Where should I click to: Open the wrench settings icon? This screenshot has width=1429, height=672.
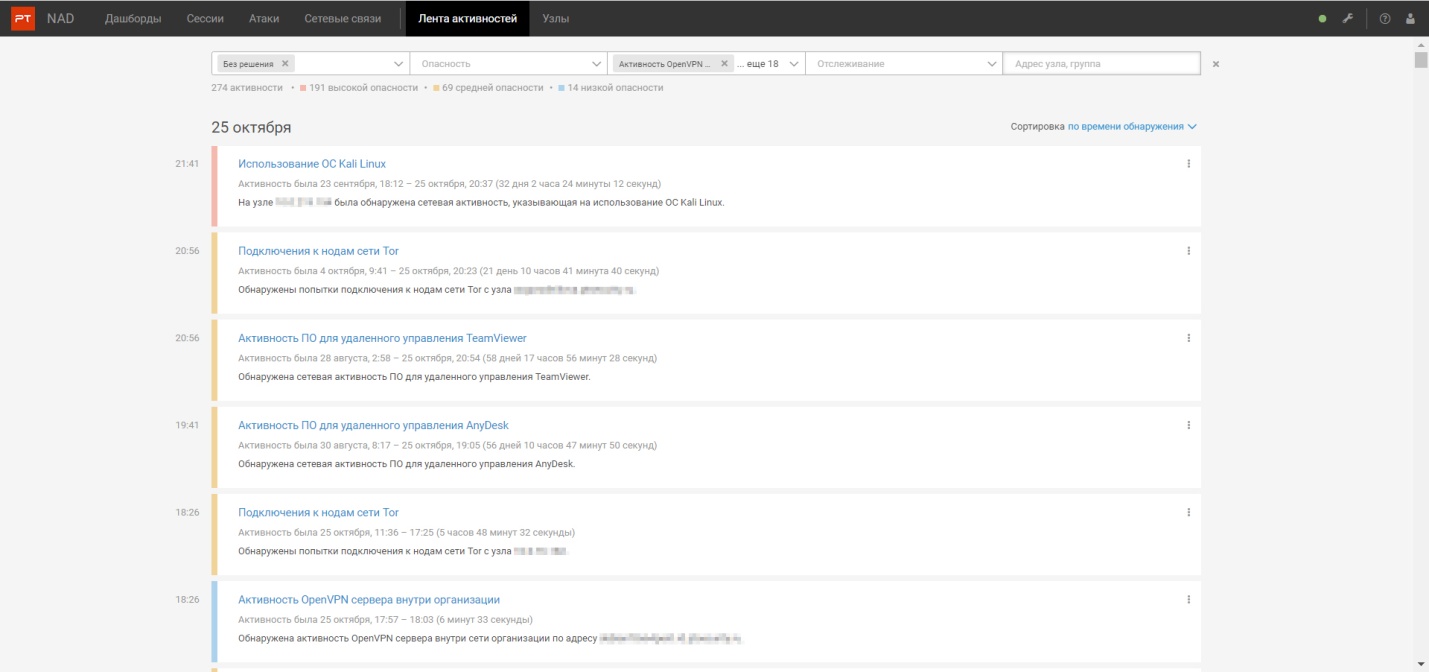tap(1348, 18)
